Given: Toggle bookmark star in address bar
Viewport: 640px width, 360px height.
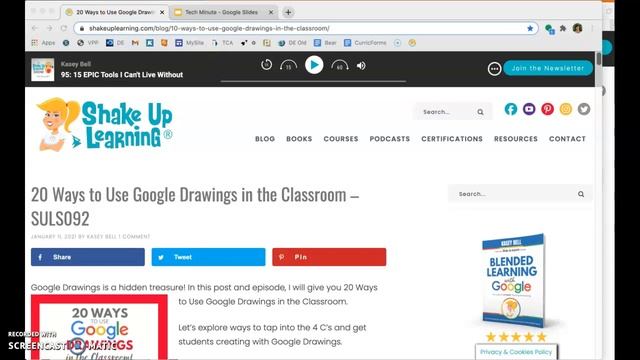Looking at the screenshot, I should [x=530, y=28].
